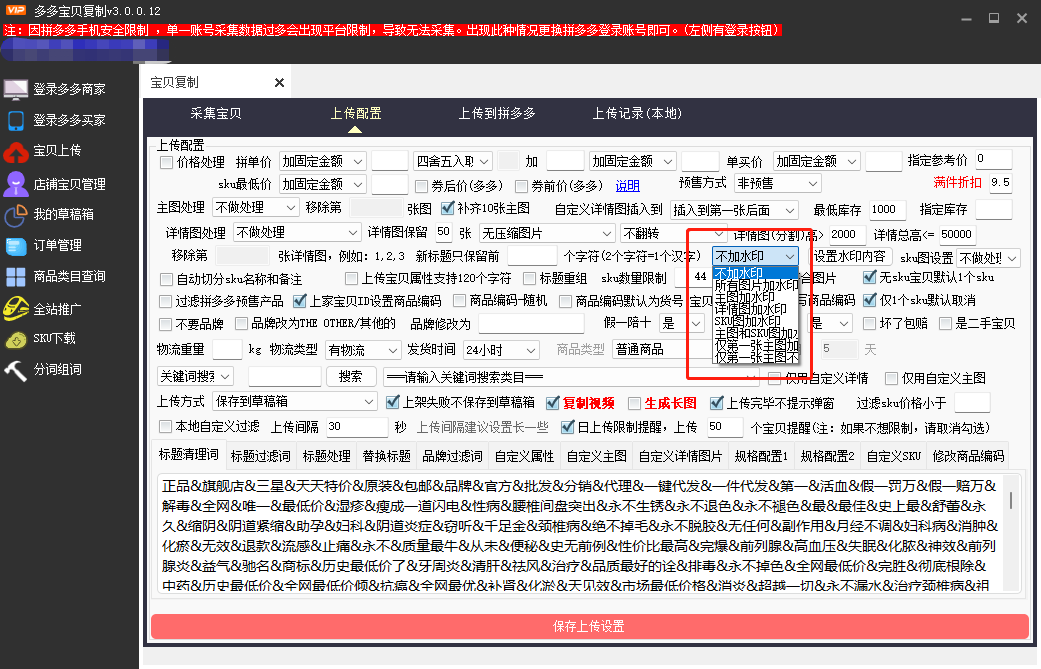Click the VIP logo in title bar
1041x669 pixels.
point(15,9)
